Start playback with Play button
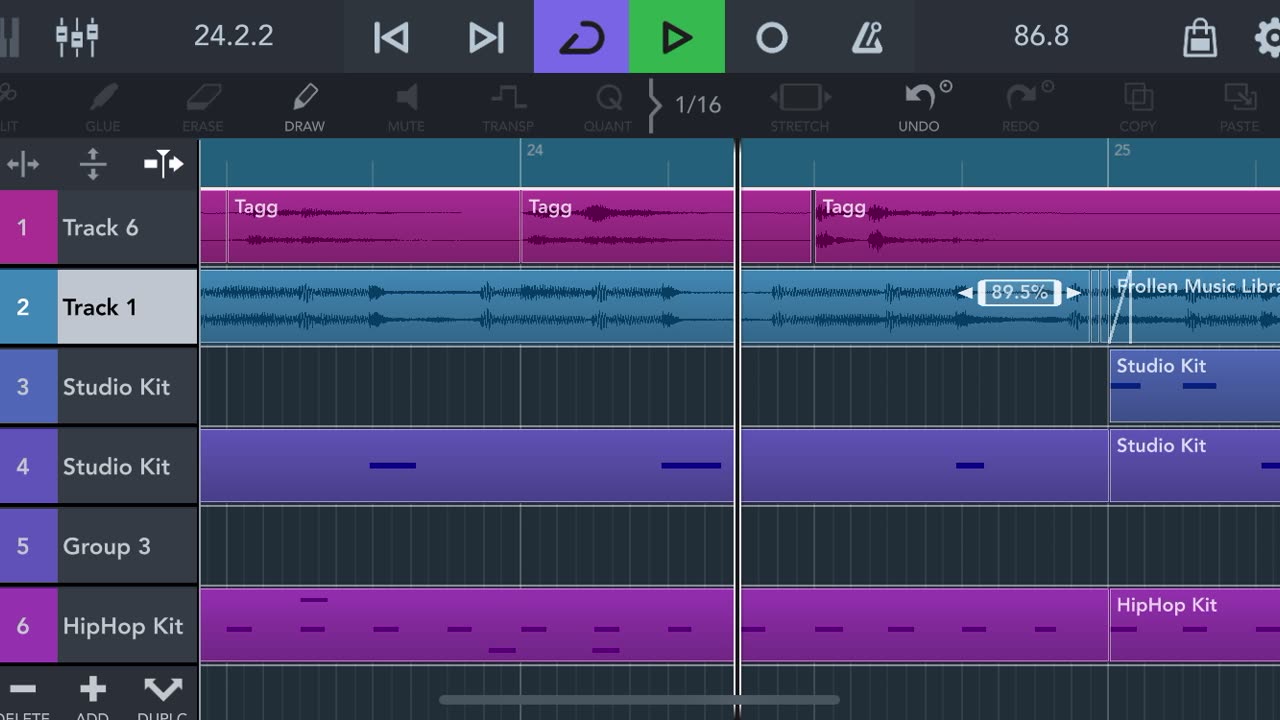 point(677,37)
